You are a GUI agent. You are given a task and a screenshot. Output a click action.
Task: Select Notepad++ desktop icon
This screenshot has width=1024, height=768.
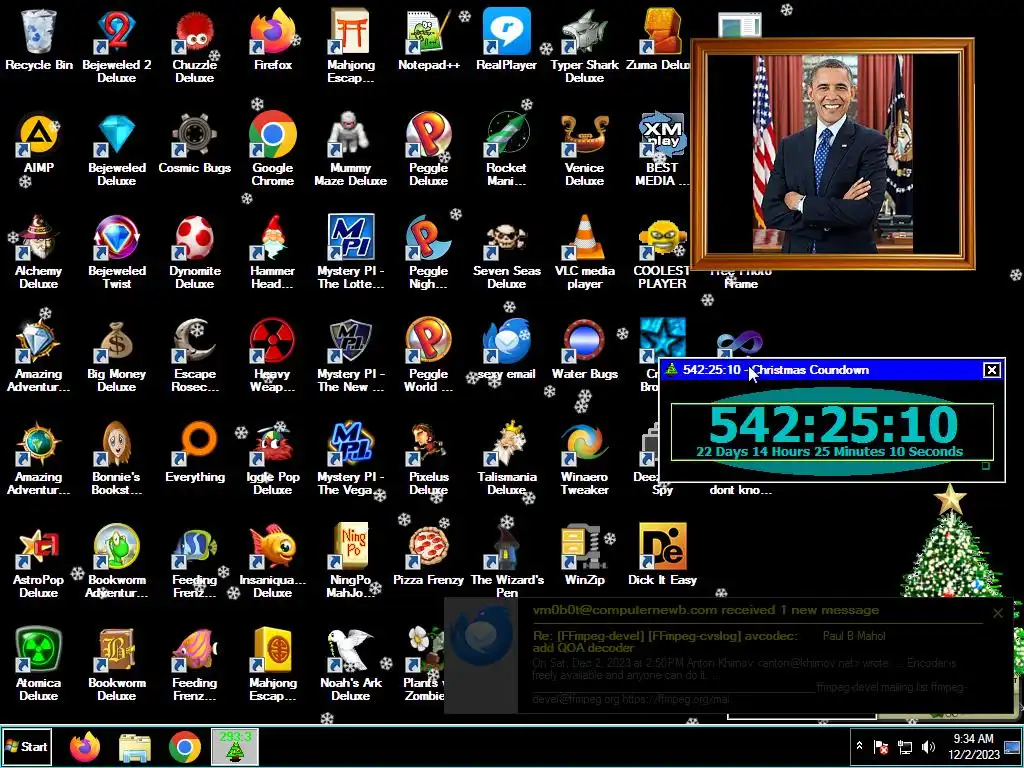428,39
